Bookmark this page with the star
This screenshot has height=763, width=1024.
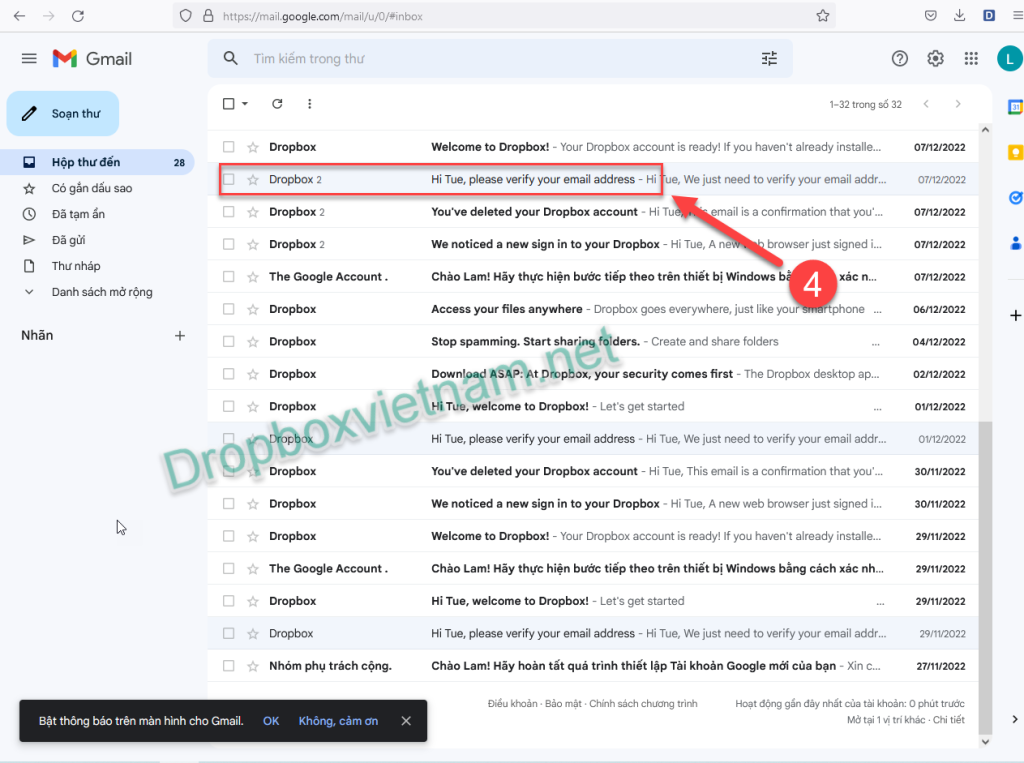pyautogui.click(x=822, y=16)
